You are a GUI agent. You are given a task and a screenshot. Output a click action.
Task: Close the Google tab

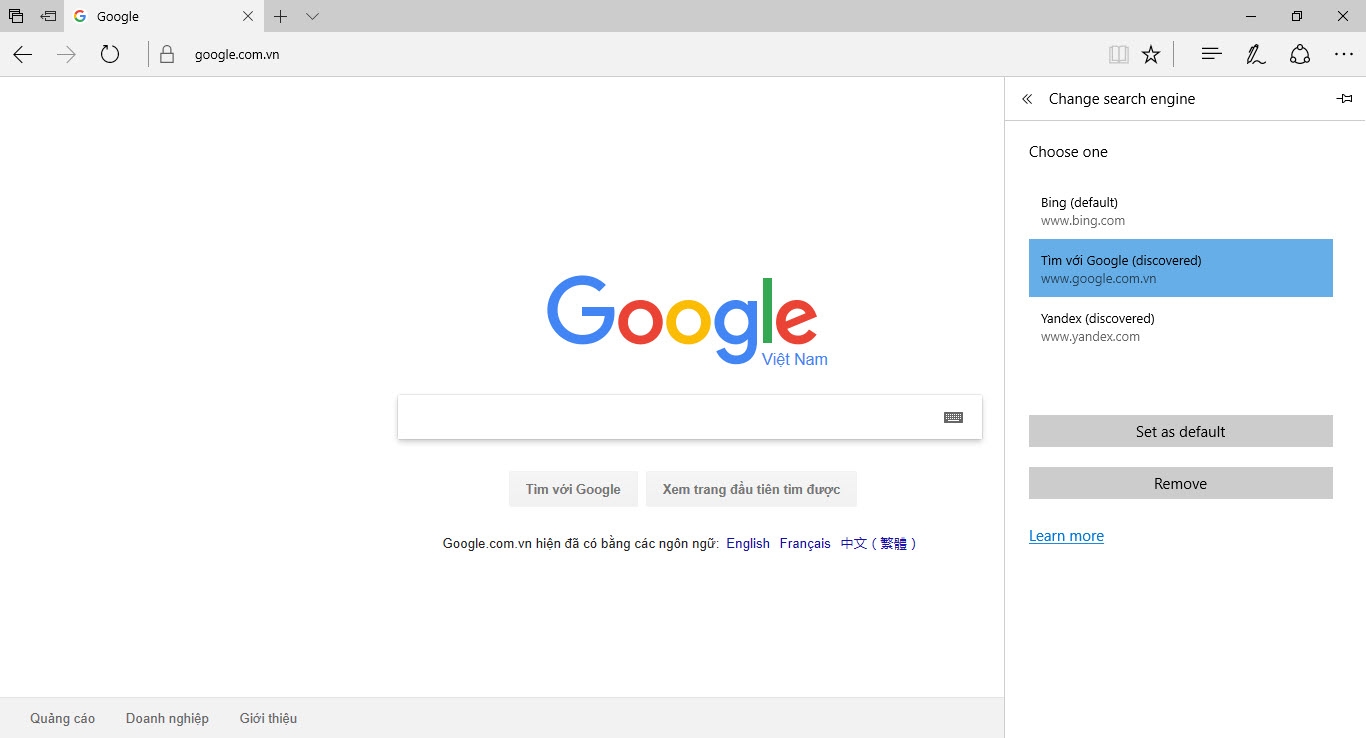click(248, 16)
